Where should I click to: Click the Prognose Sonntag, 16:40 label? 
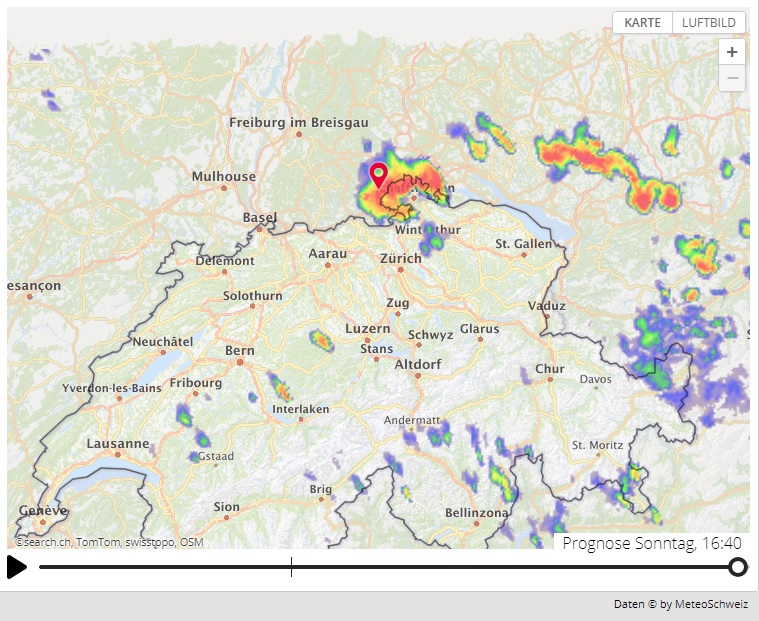(x=652, y=543)
